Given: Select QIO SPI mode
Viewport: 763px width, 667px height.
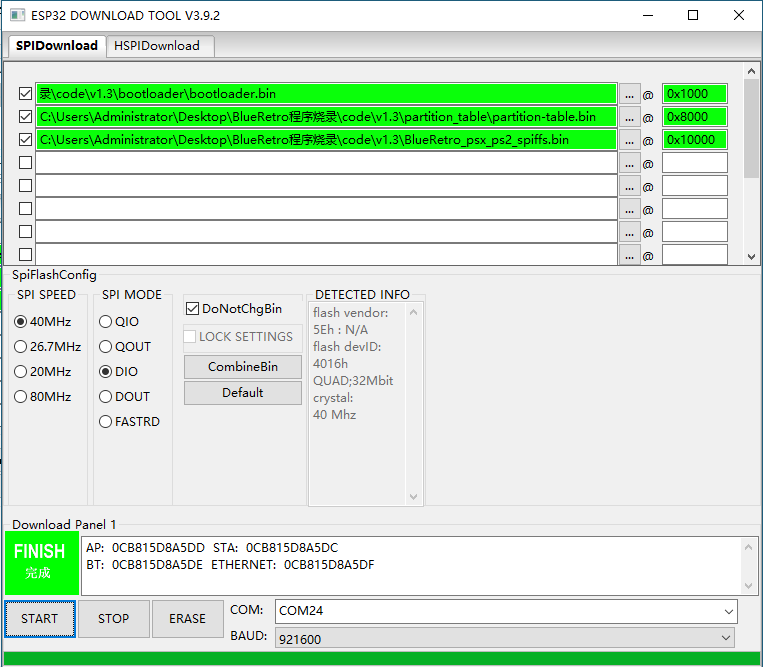Looking at the screenshot, I should pos(106,322).
